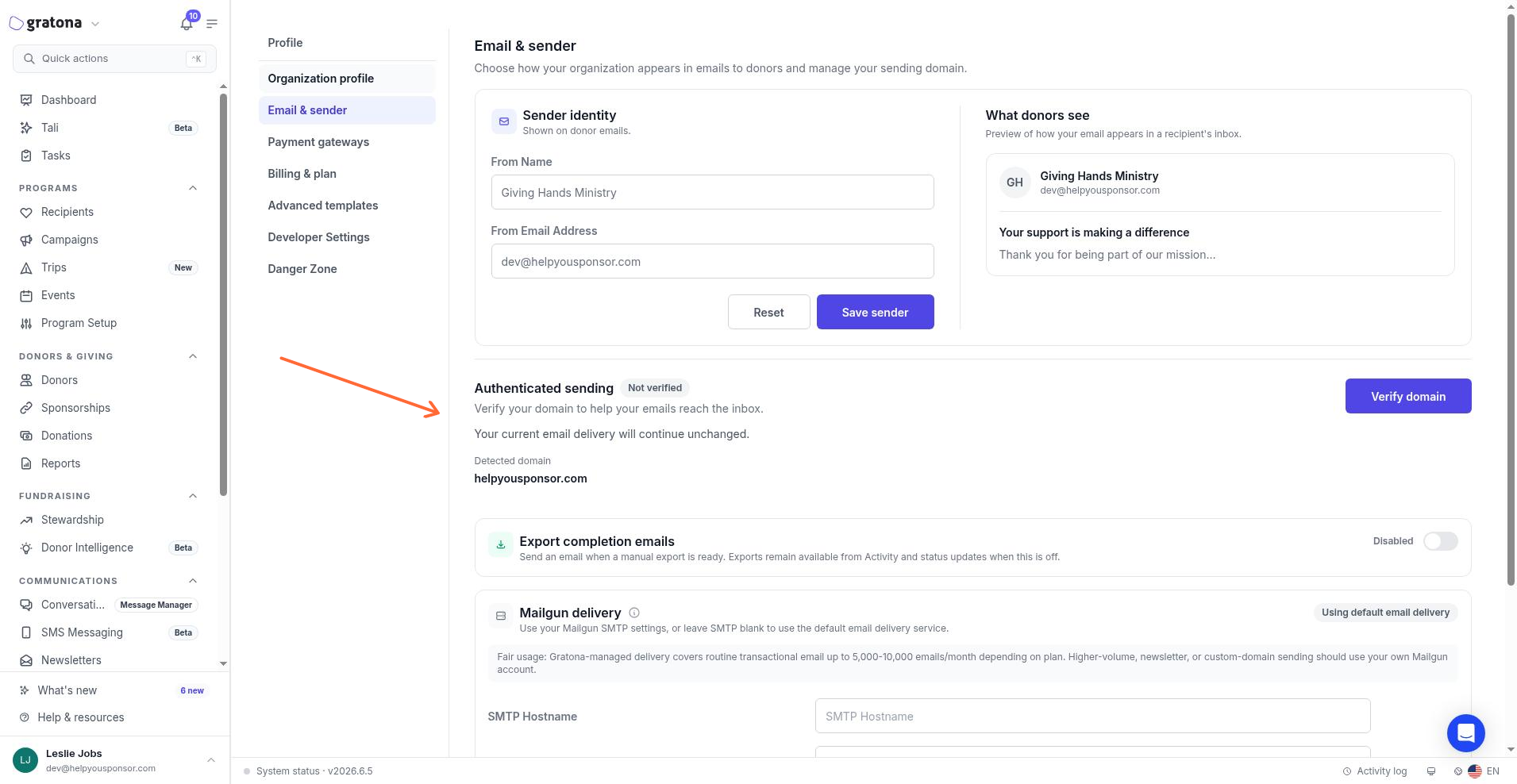Click the gratona logo
Screen dimensions: 1517x784
pos(46,23)
